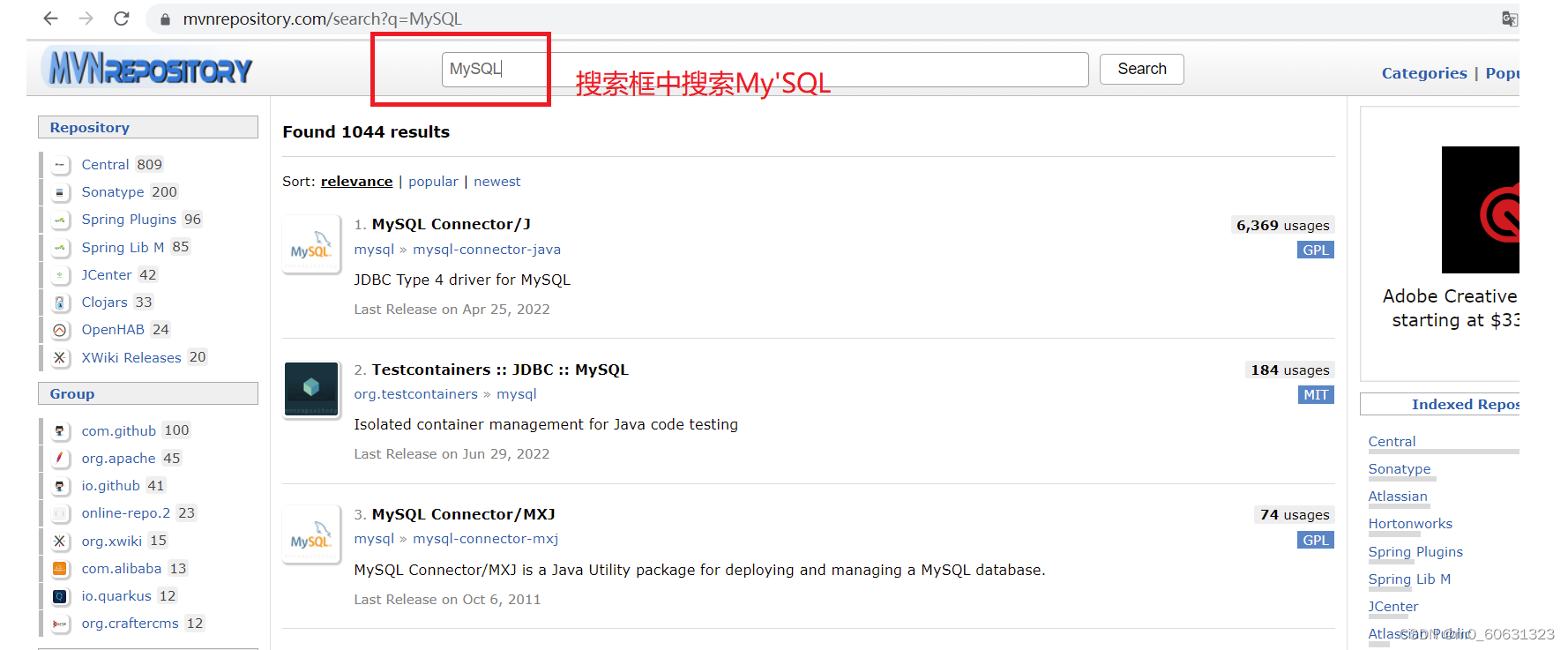Click the Clojars repository icon
The width and height of the screenshot is (1568, 650).
click(x=60, y=303)
